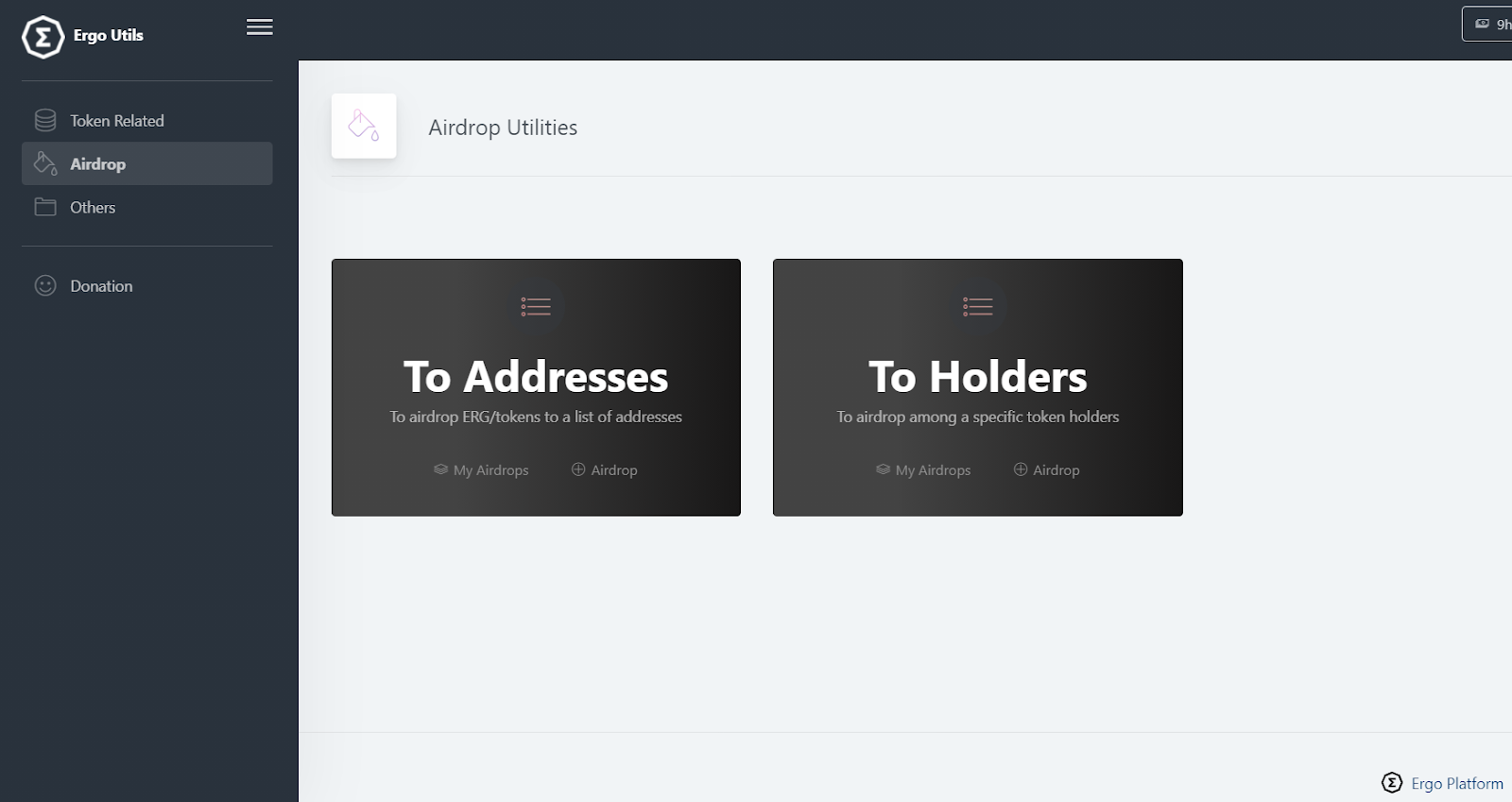Click the Donation smiley icon

coord(45,285)
